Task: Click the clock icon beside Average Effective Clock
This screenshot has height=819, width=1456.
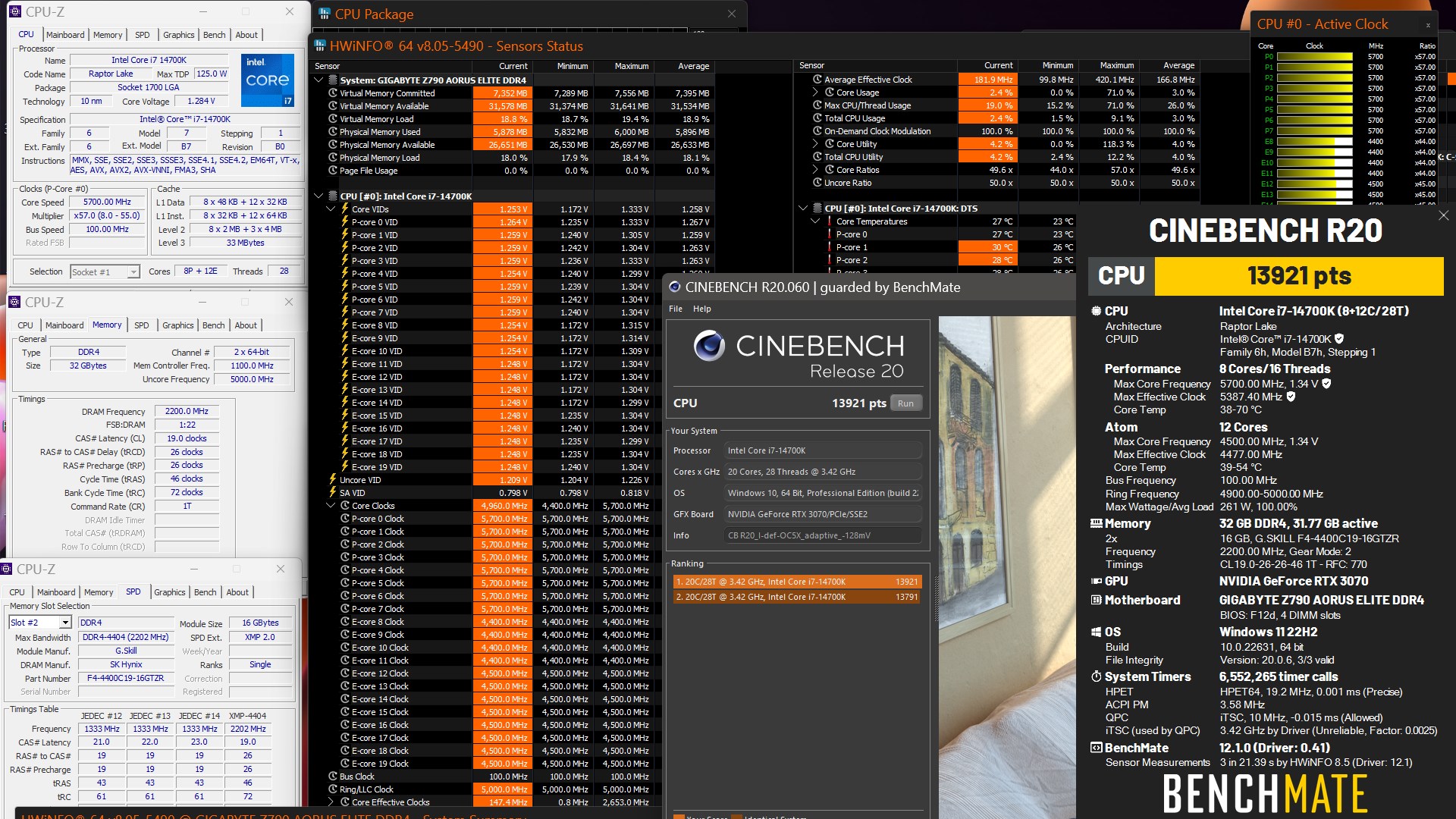Action: (817, 80)
